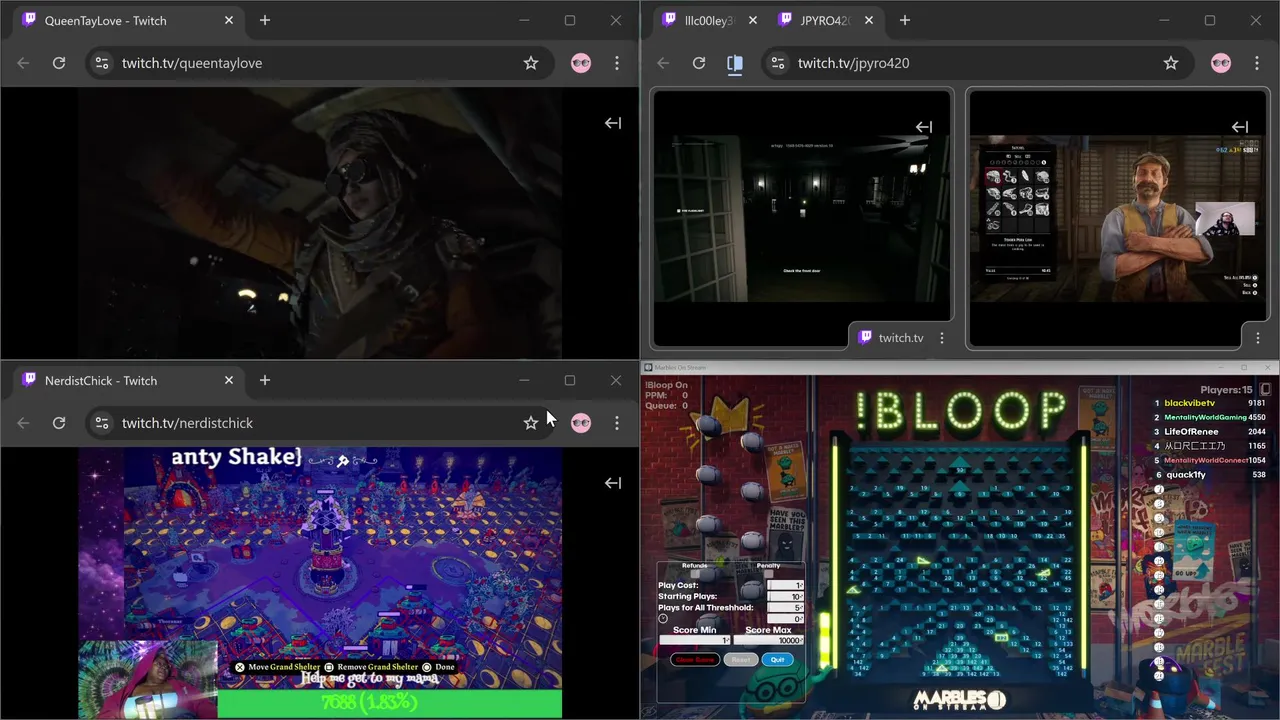Image resolution: width=1280 pixels, height=720 pixels.
Task: Minimize the NerdistChick window
Action: click(x=524, y=380)
